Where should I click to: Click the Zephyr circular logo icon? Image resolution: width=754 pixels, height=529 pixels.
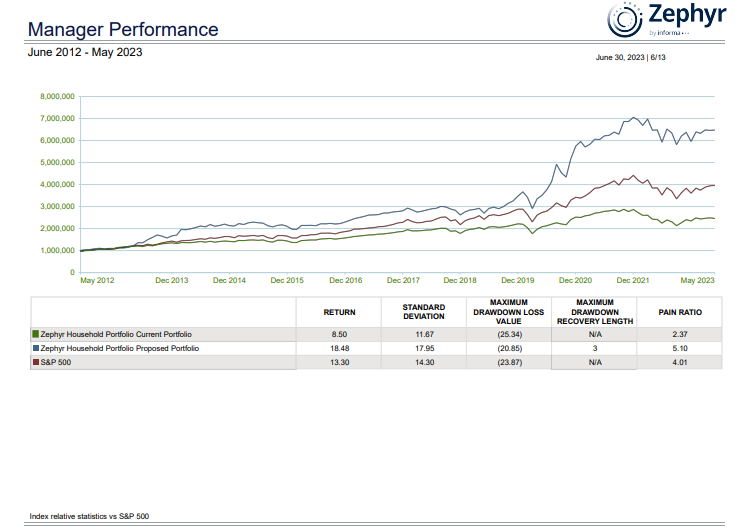pos(625,18)
